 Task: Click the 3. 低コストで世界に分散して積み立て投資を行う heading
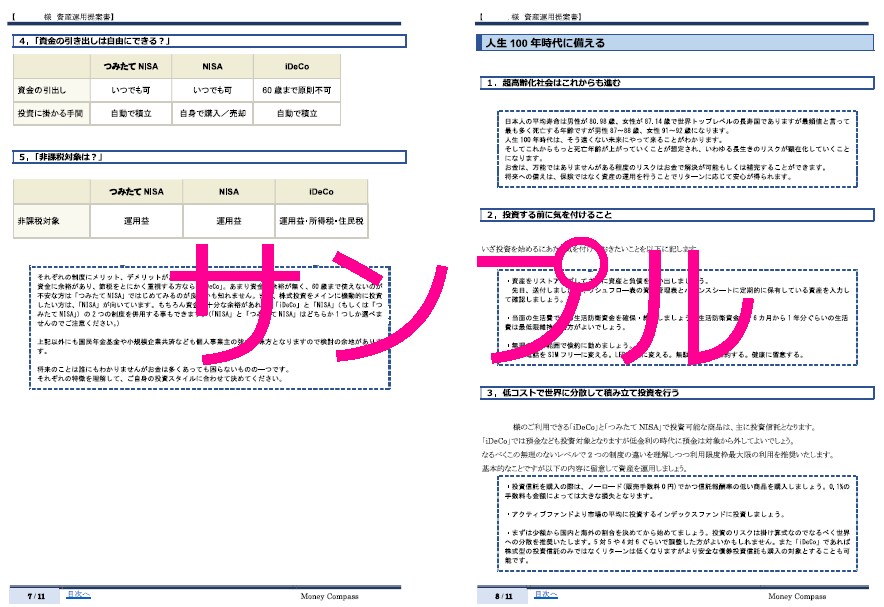tap(677, 393)
